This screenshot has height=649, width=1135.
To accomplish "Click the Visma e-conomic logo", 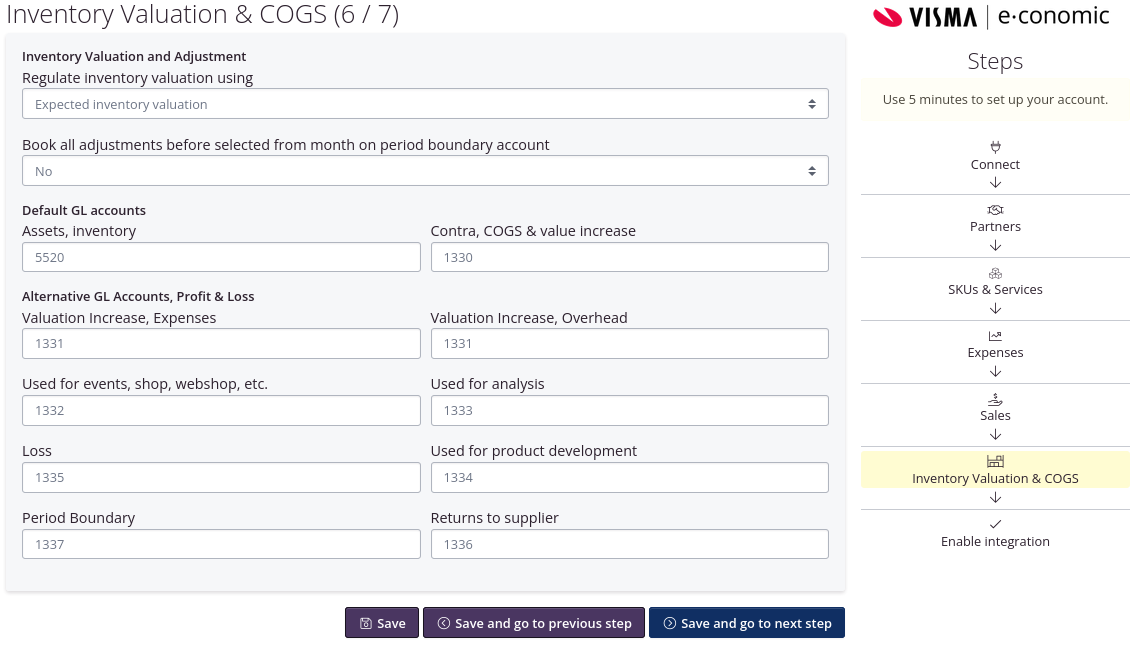I will point(991,17).
